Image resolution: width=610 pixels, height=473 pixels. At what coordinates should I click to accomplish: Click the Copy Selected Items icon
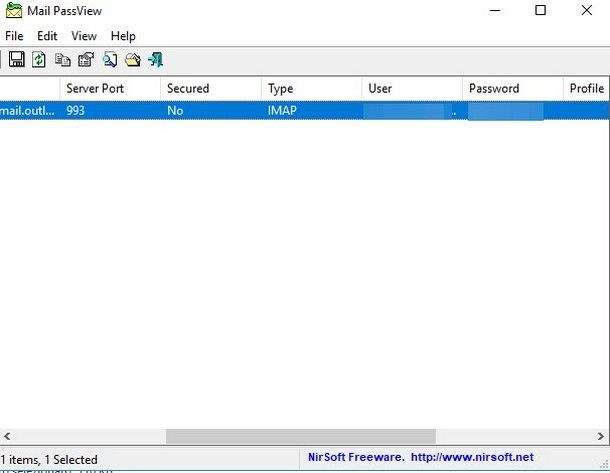coord(63,60)
